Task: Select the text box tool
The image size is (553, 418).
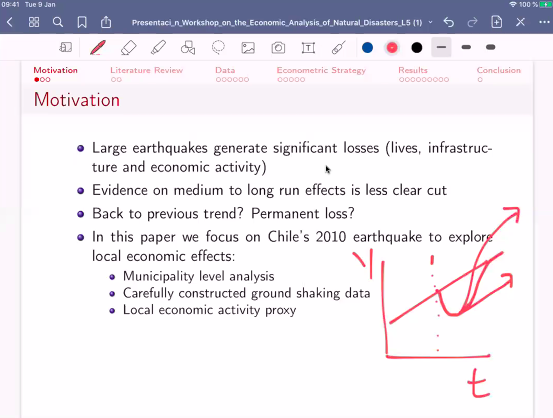Action: [308, 48]
